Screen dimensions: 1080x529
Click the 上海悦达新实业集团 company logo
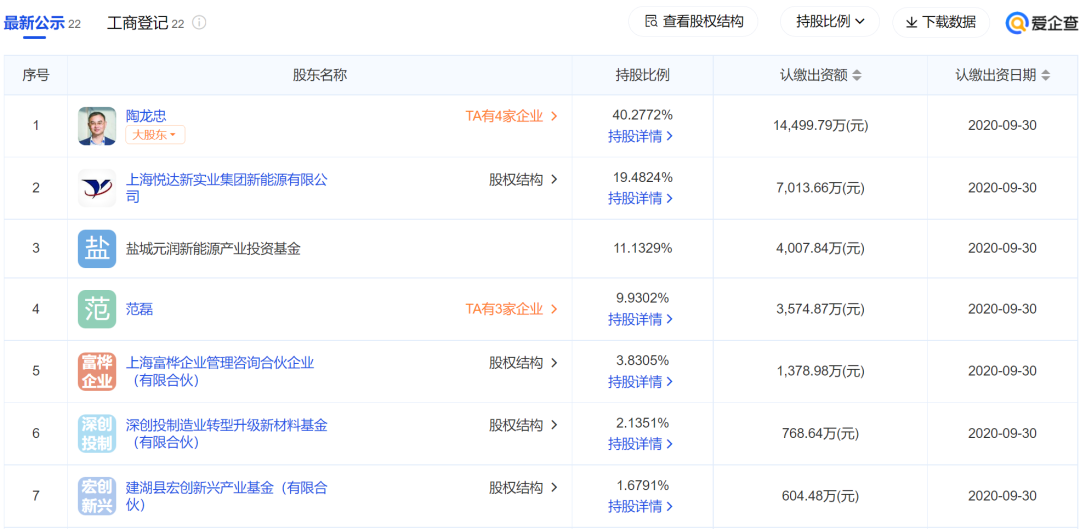(x=97, y=188)
